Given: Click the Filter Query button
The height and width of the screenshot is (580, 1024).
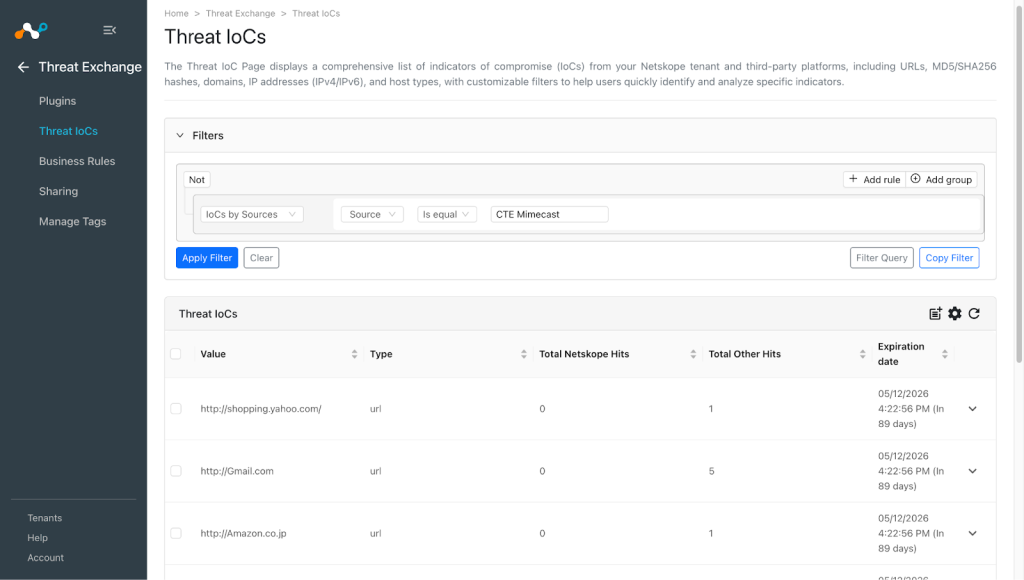Looking at the screenshot, I should click(882, 257).
